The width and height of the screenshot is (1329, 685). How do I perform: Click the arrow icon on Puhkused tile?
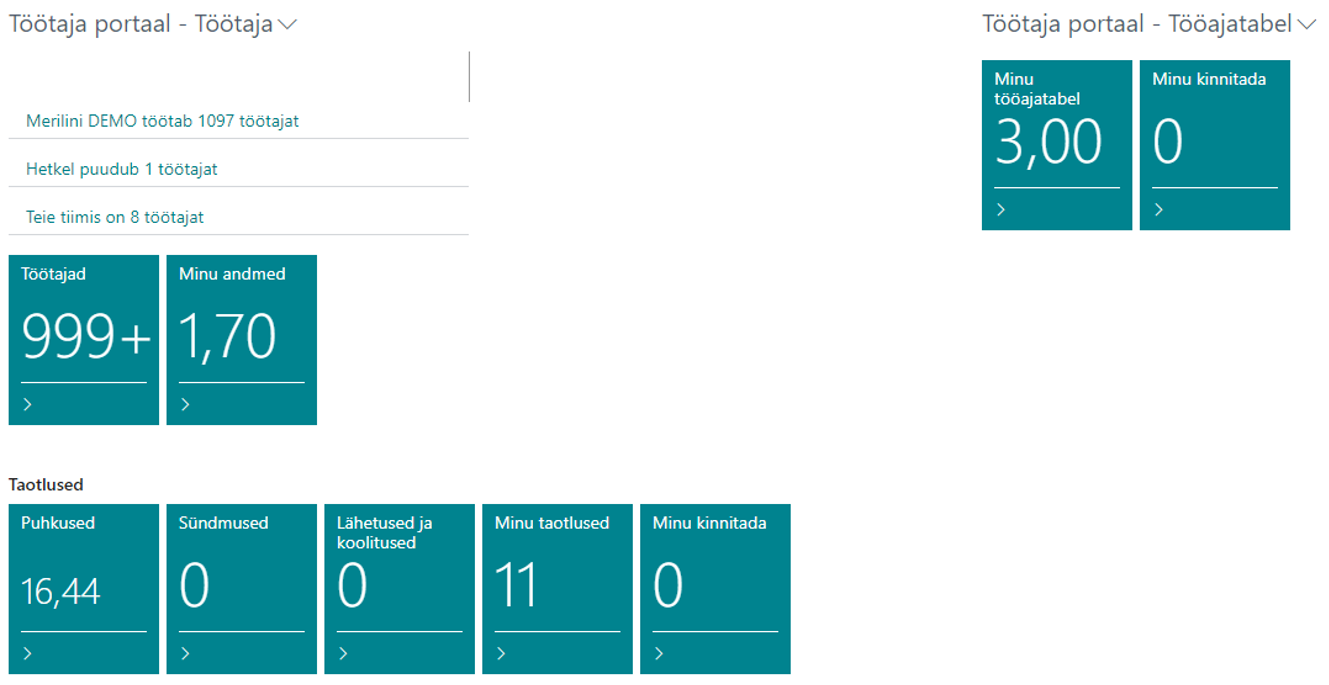pyautogui.click(x=28, y=654)
